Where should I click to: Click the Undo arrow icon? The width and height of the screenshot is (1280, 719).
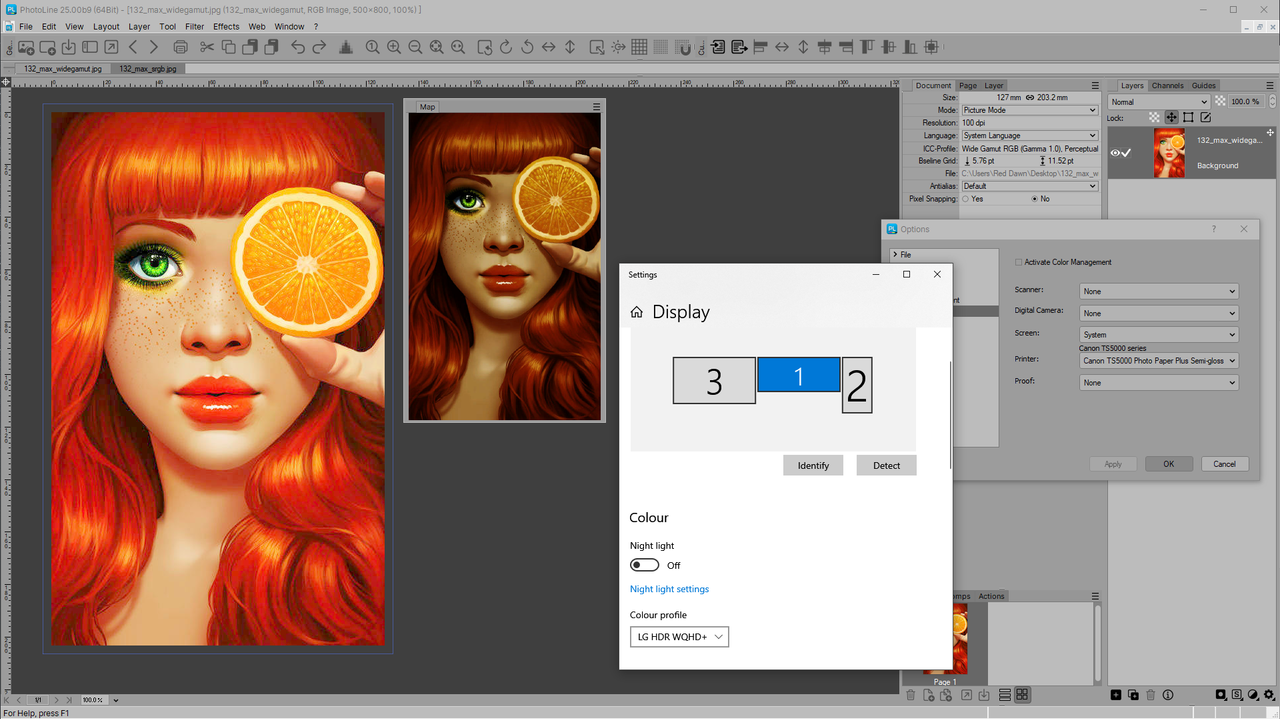tap(298, 47)
